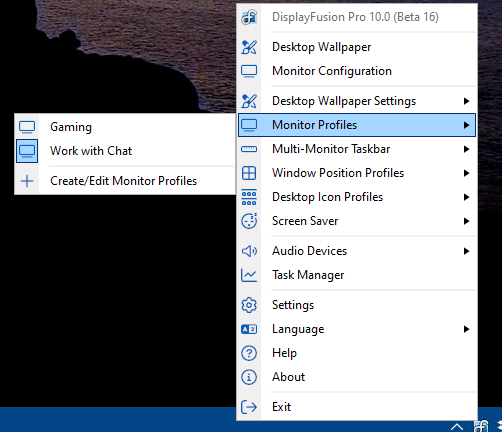Open the Screen Saver menu entry

click(x=357, y=221)
